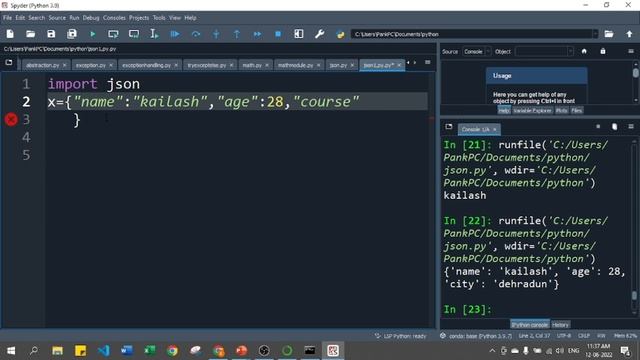Screen dimensions: 640x360
Task: Open the Help pane options menu
Action: click(x=631, y=51)
